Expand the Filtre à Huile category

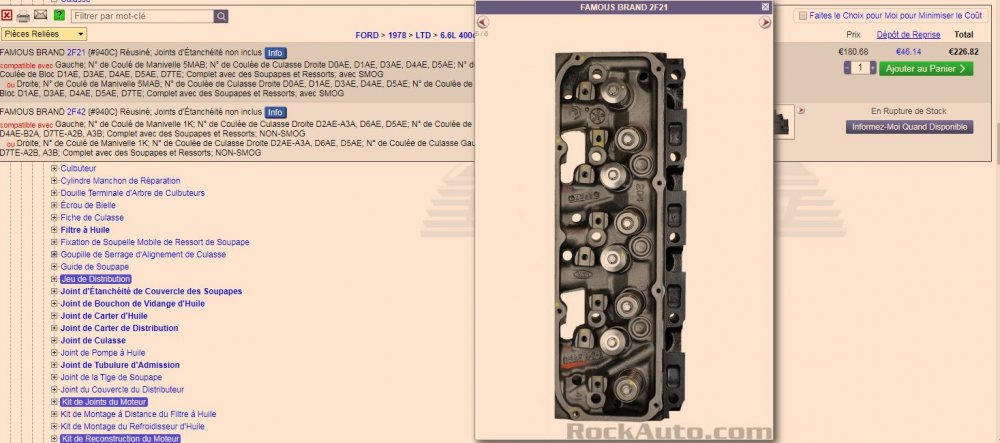tap(54, 229)
